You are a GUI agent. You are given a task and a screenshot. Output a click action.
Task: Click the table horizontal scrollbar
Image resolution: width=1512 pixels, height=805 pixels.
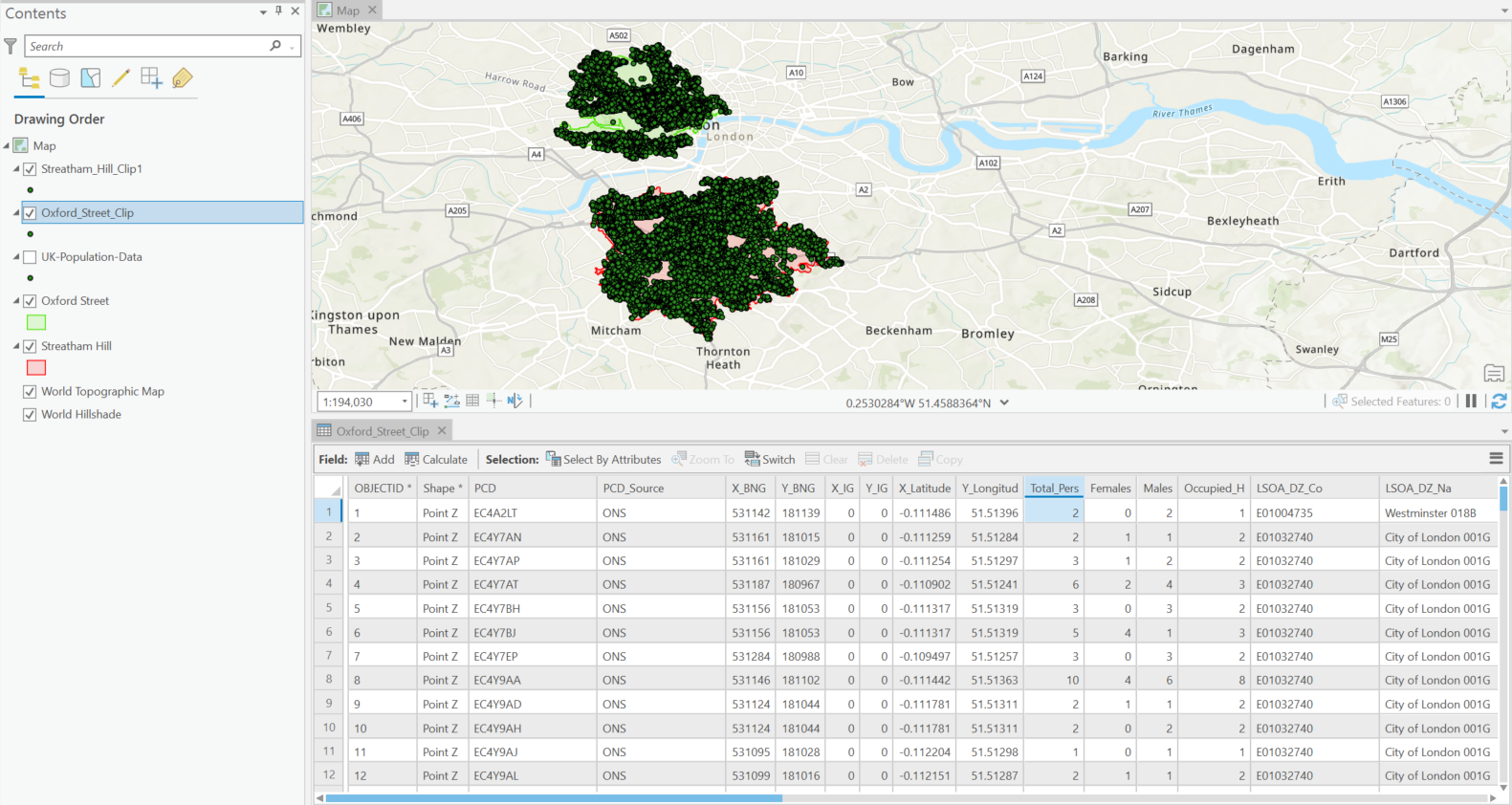point(554,797)
